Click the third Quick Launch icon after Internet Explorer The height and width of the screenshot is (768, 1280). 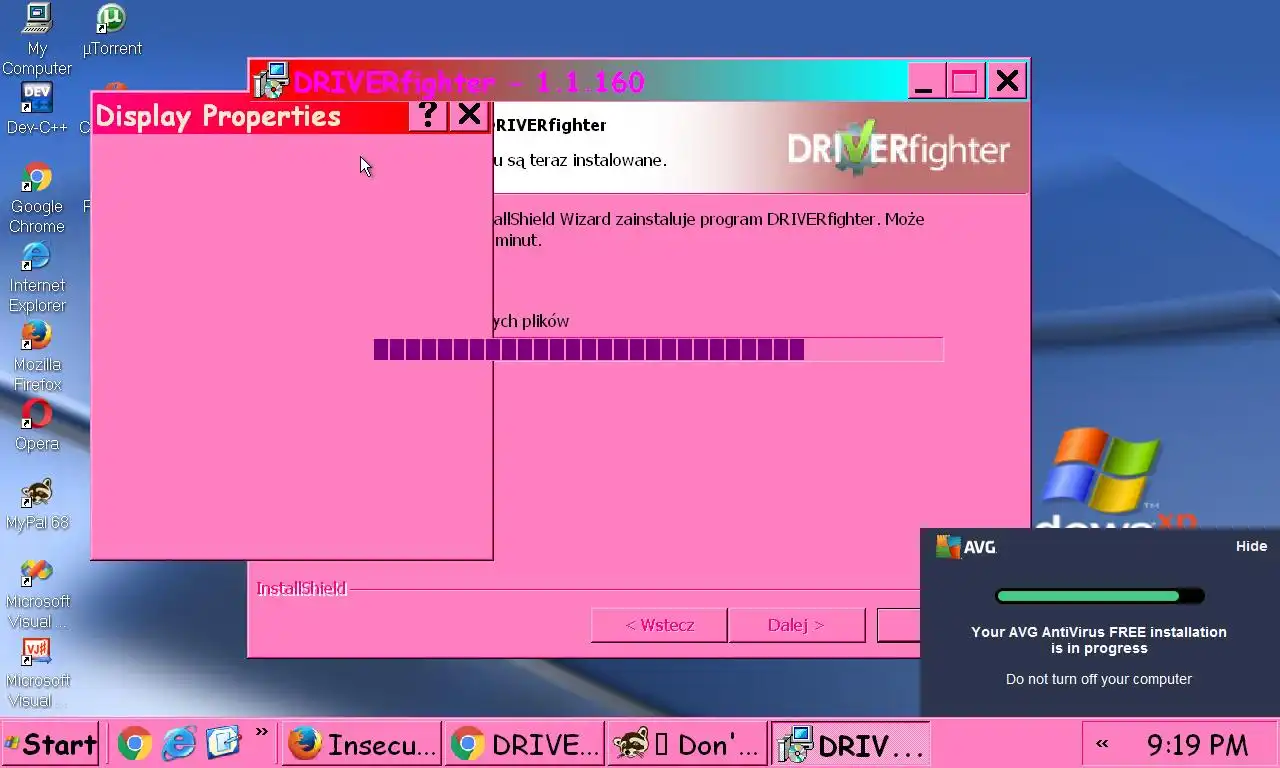pos(224,743)
